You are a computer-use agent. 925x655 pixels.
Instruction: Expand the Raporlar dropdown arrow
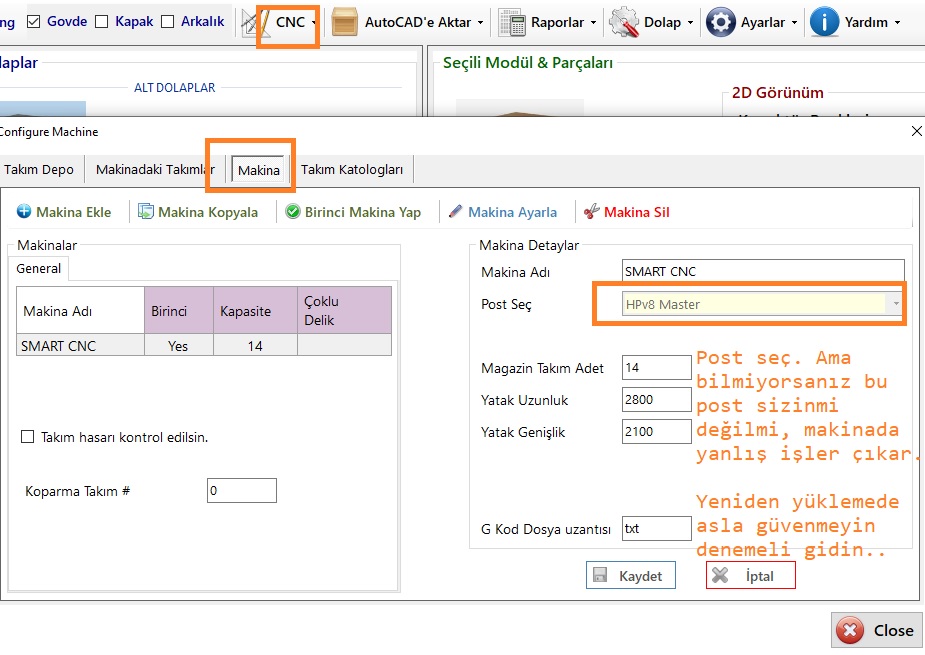[593, 22]
